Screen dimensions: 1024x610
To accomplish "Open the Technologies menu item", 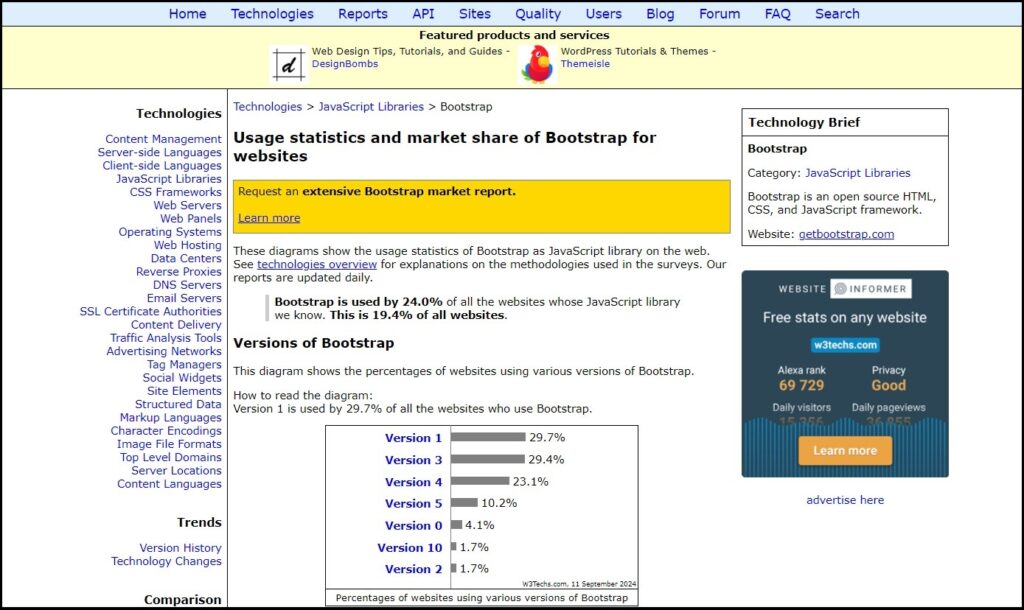I will 272,14.
